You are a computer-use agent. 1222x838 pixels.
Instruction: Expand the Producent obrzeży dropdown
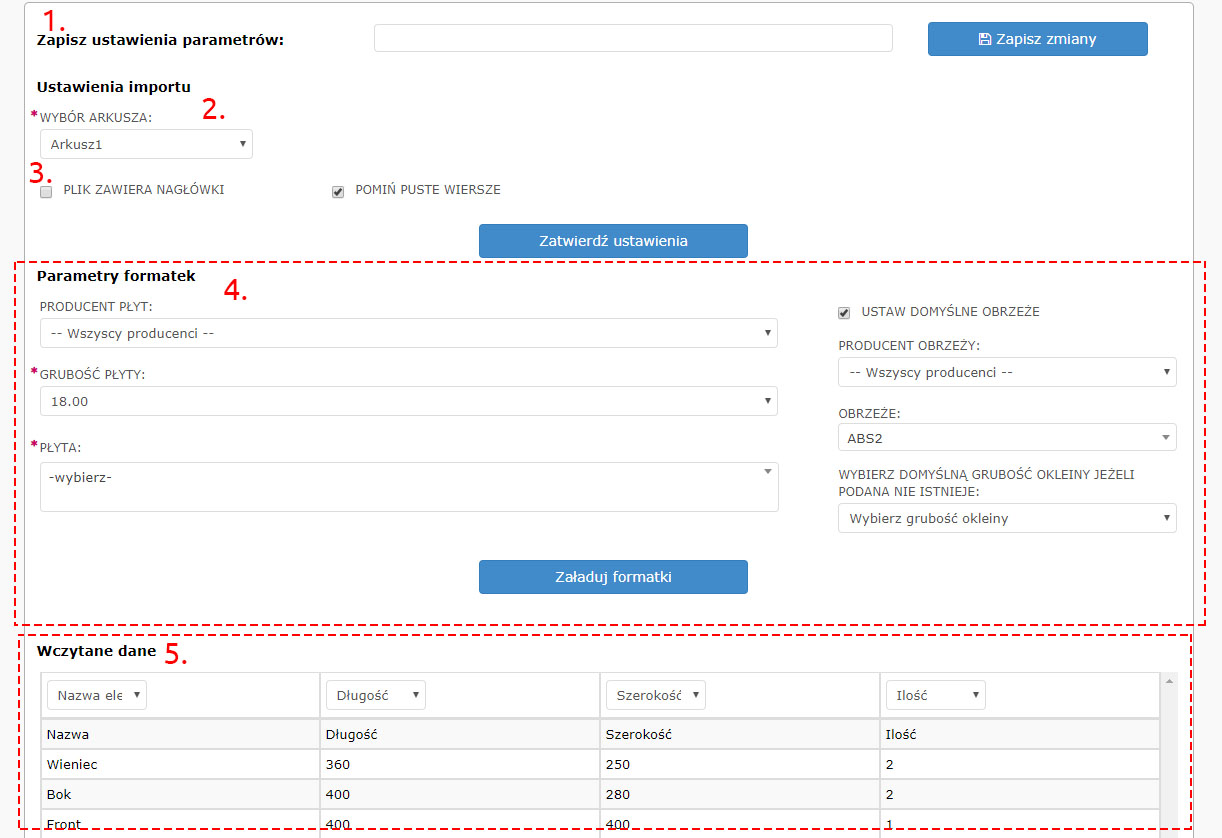point(1006,372)
